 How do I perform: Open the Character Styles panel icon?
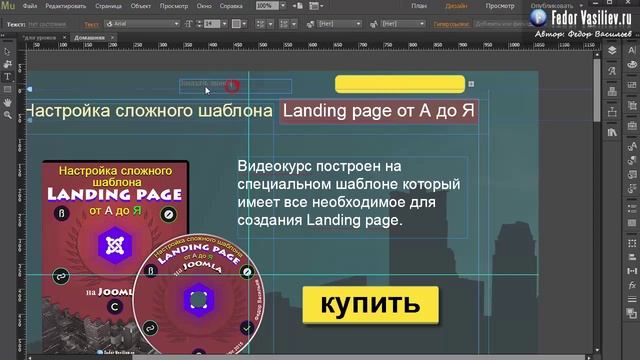pyautogui.click(x=632, y=146)
